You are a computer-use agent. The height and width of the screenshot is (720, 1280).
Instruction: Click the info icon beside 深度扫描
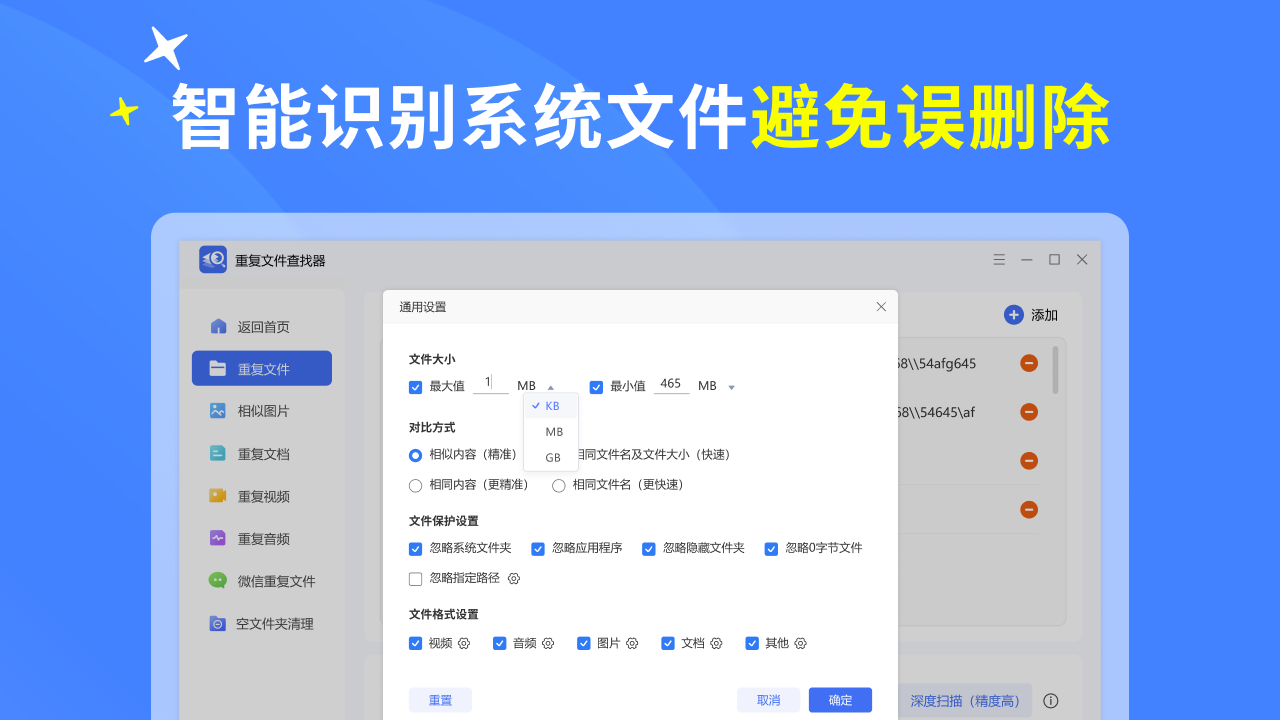point(1049,701)
